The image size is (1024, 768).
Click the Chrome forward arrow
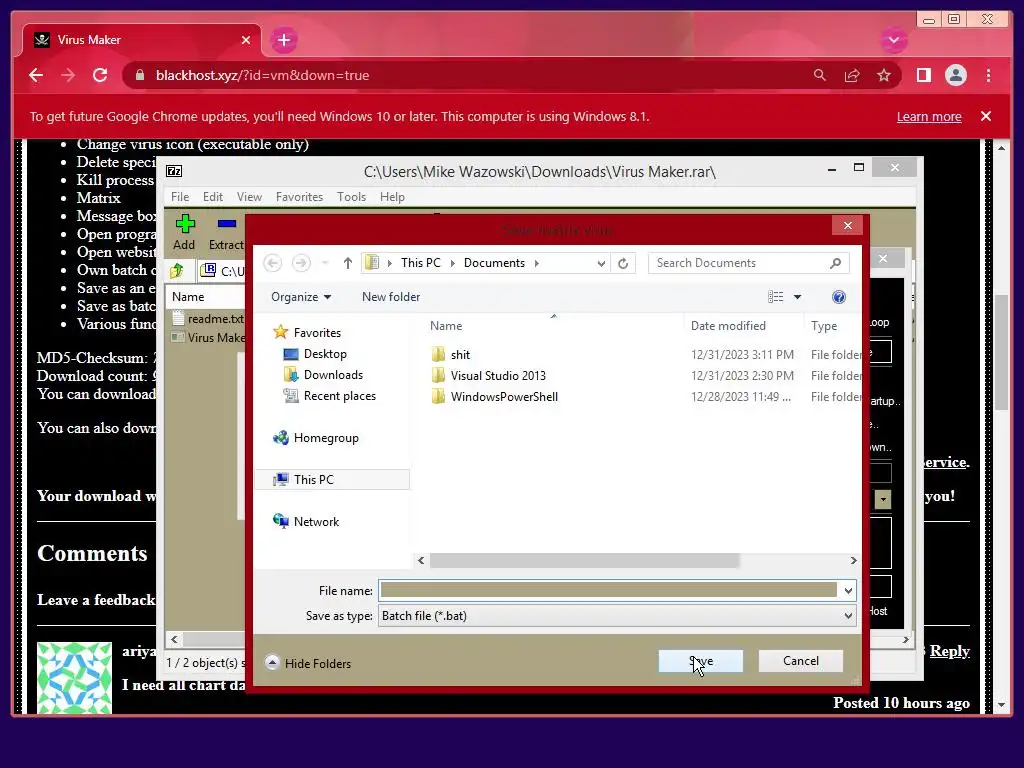point(68,75)
